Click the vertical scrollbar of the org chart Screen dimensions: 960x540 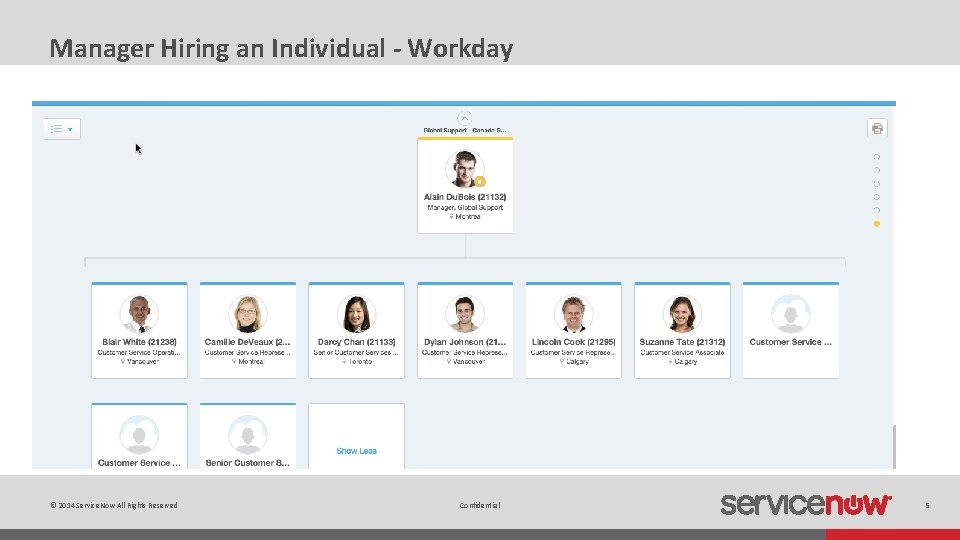(894, 447)
